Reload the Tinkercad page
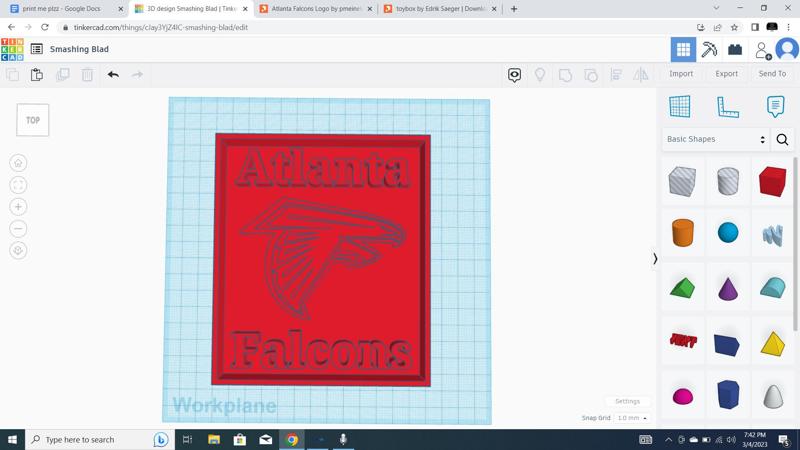800x450 pixels. coord(45,27)
